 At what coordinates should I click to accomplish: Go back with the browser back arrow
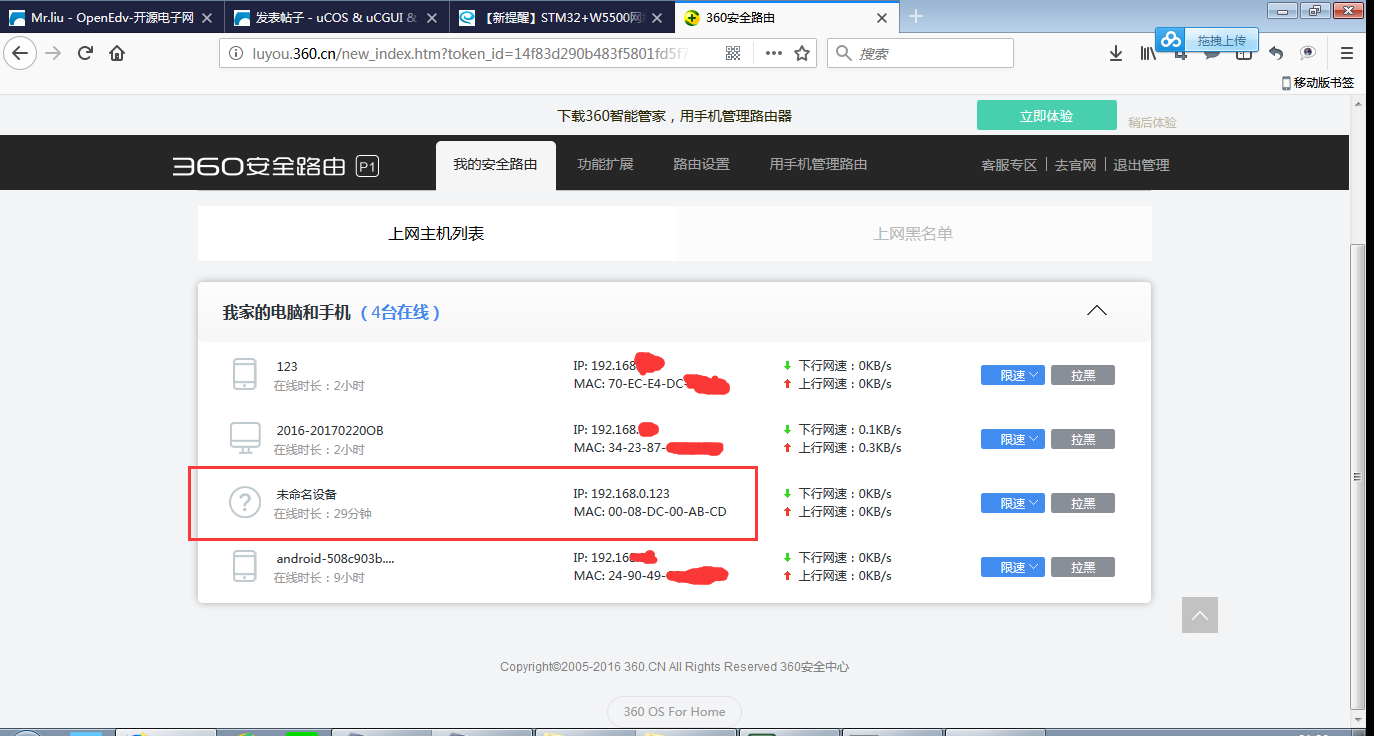pyautogui.click(x=20, y=53)
